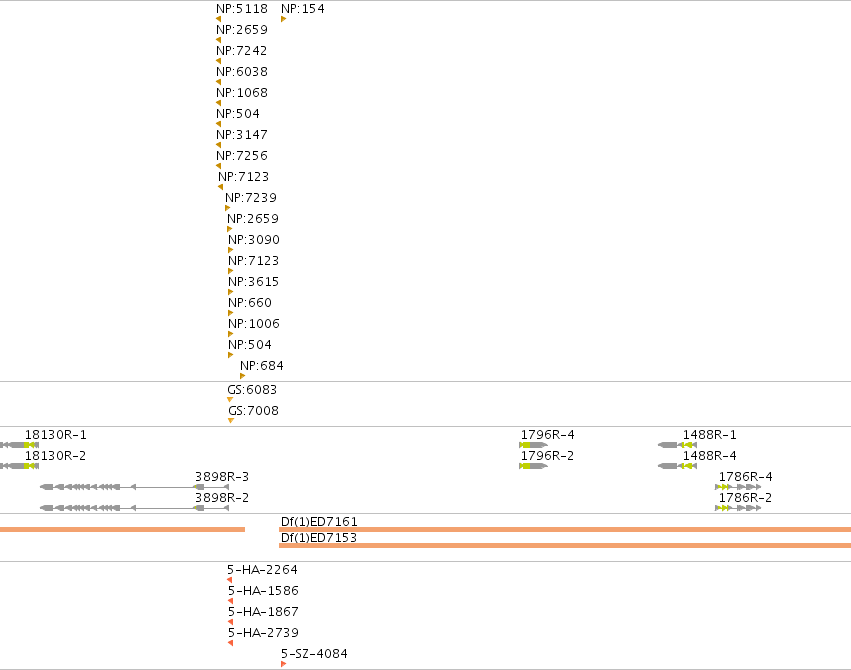Select the down-triangle marker under GS:6083
The width and height of the screenshot is (851, 670).
(230, 400)
